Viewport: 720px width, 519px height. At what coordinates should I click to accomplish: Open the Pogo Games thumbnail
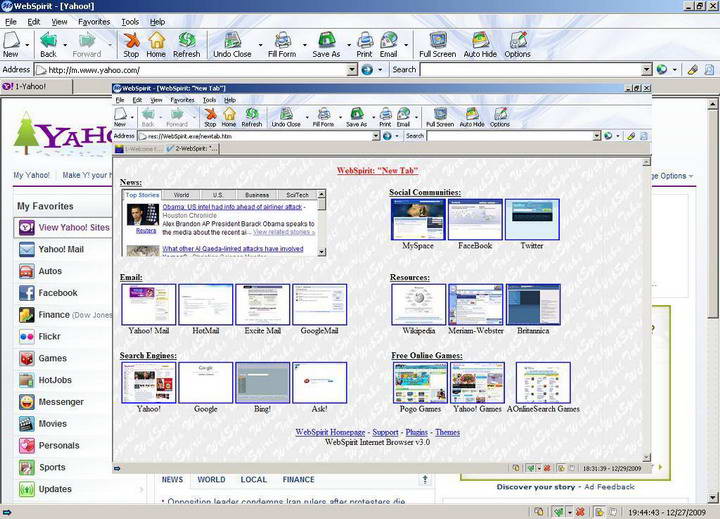point(420,383)
